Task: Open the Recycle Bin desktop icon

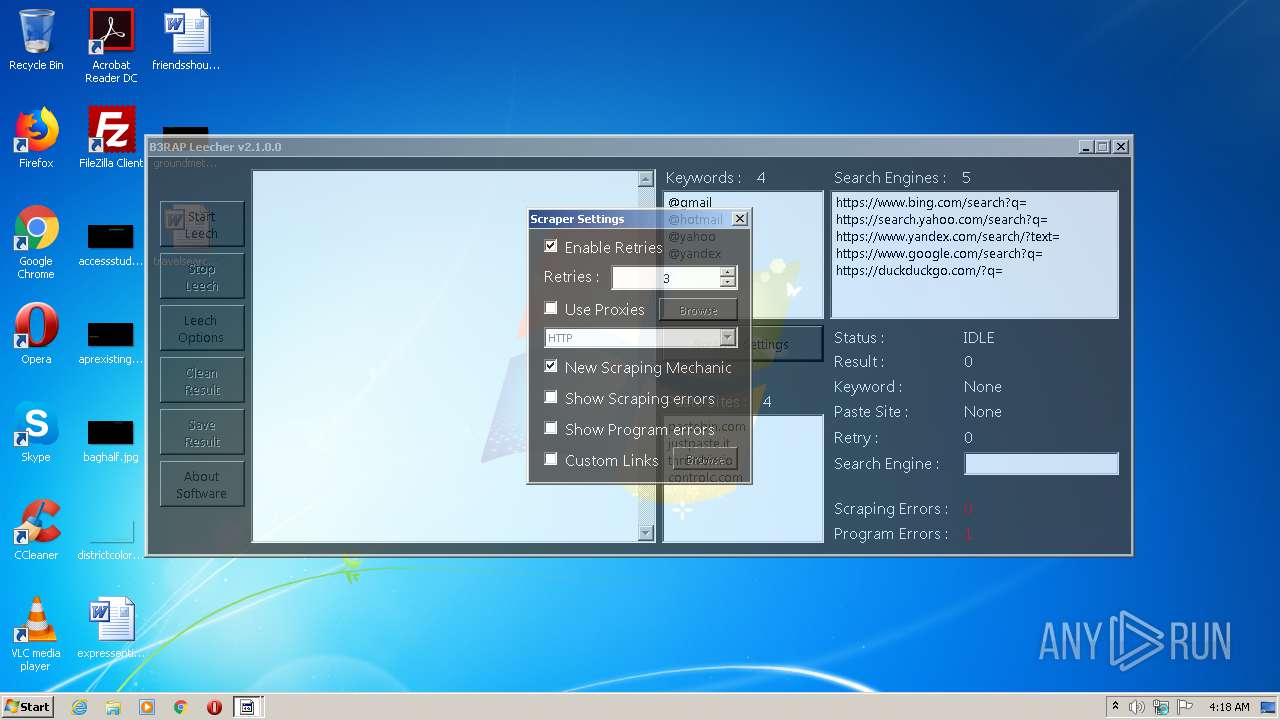Action: [x=36, y=40]
